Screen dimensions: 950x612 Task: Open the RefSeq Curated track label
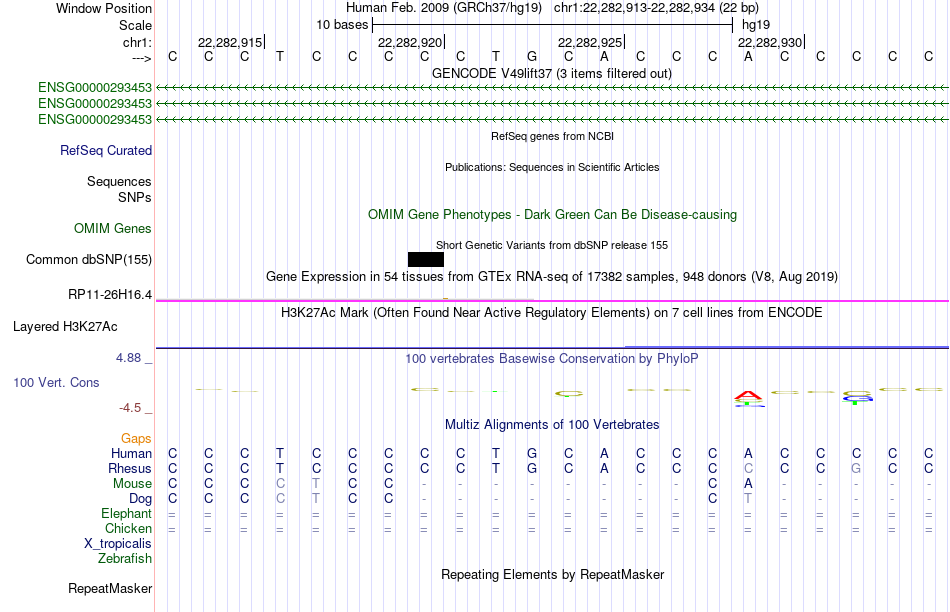point(106,150)
